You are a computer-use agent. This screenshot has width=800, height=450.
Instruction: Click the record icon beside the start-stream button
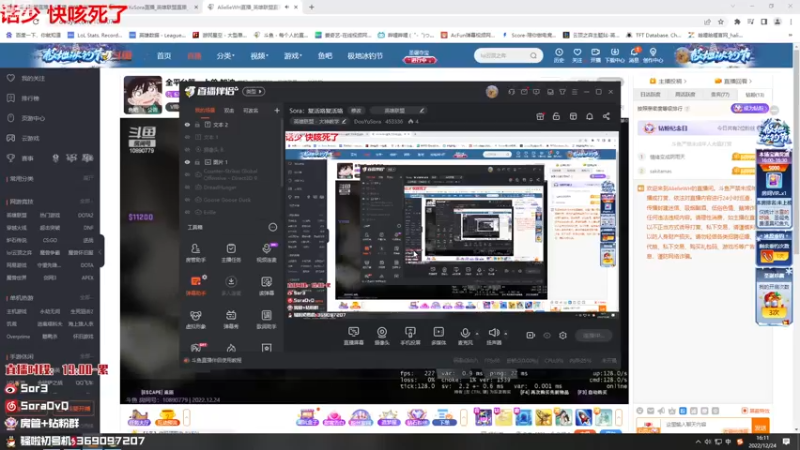(531, 335)
